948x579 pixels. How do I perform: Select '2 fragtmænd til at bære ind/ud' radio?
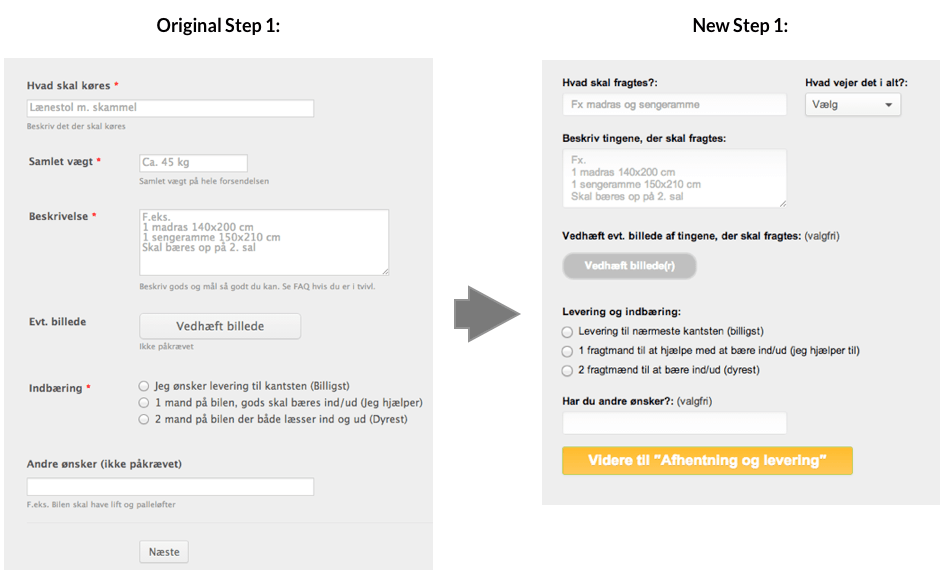coord(568,370)
